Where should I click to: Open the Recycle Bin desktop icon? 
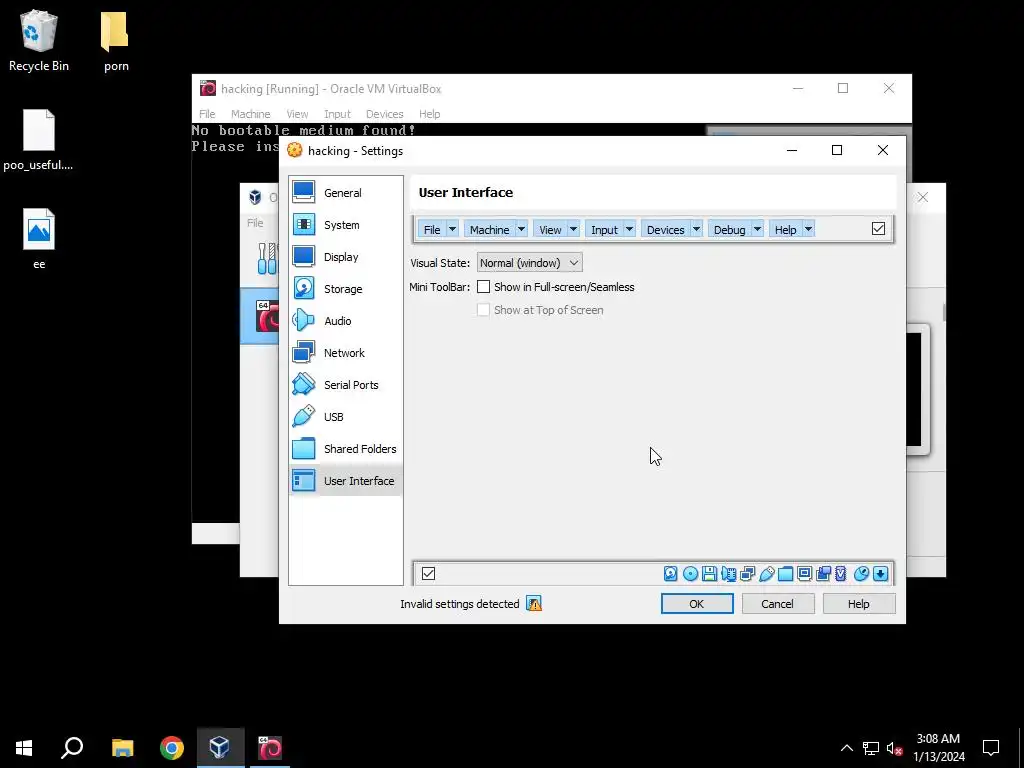click(x=39, y=40)
